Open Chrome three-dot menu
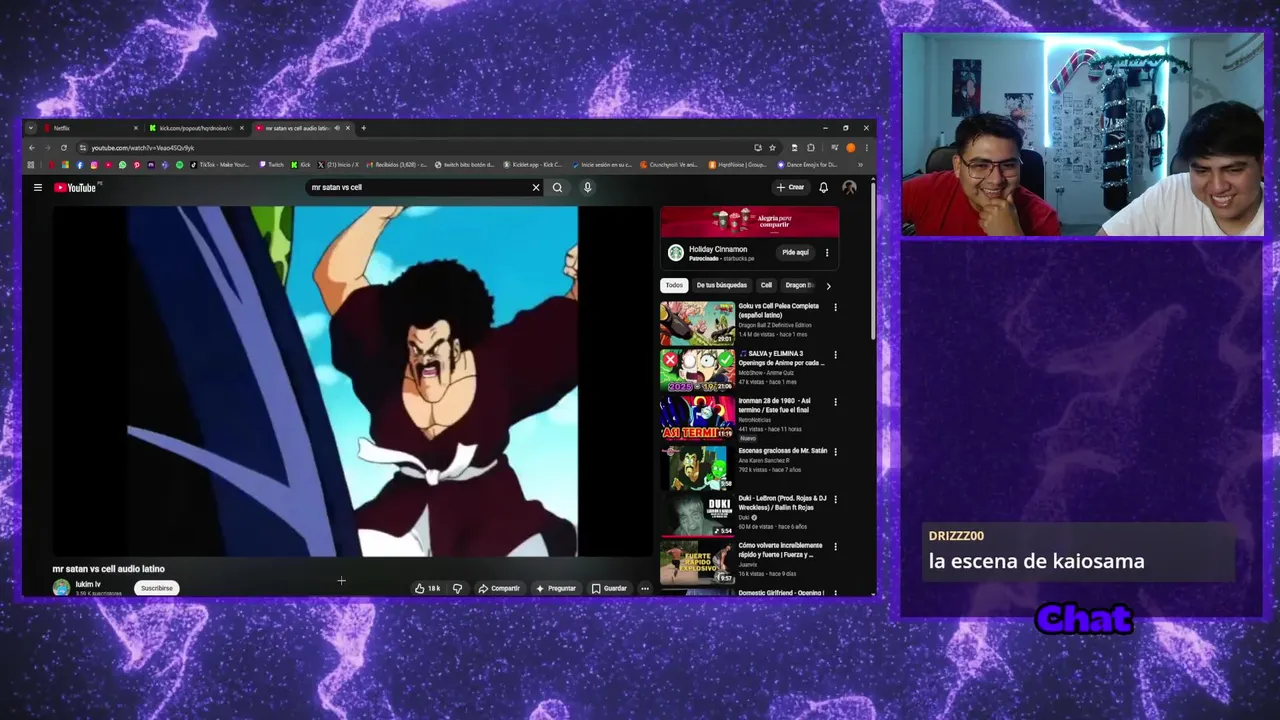Screen dimensions: 1280x720 [x=866, y=148]
